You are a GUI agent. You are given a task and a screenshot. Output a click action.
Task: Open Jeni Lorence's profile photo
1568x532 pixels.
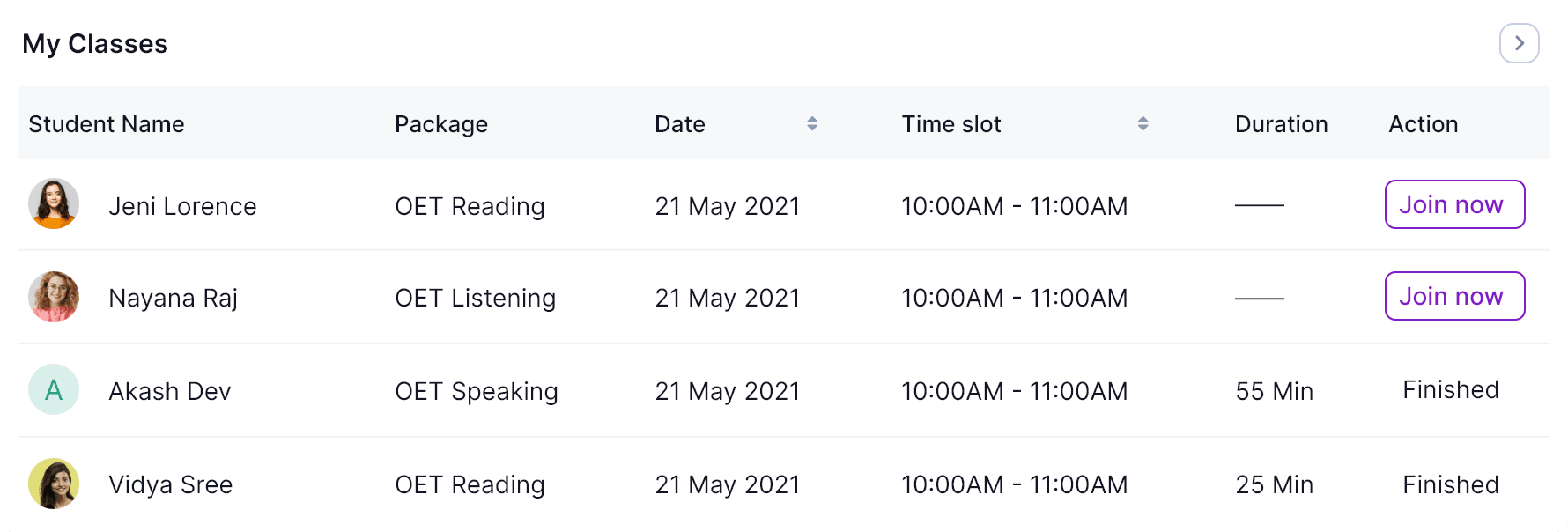pyautogui.click(x=54, y=204)
